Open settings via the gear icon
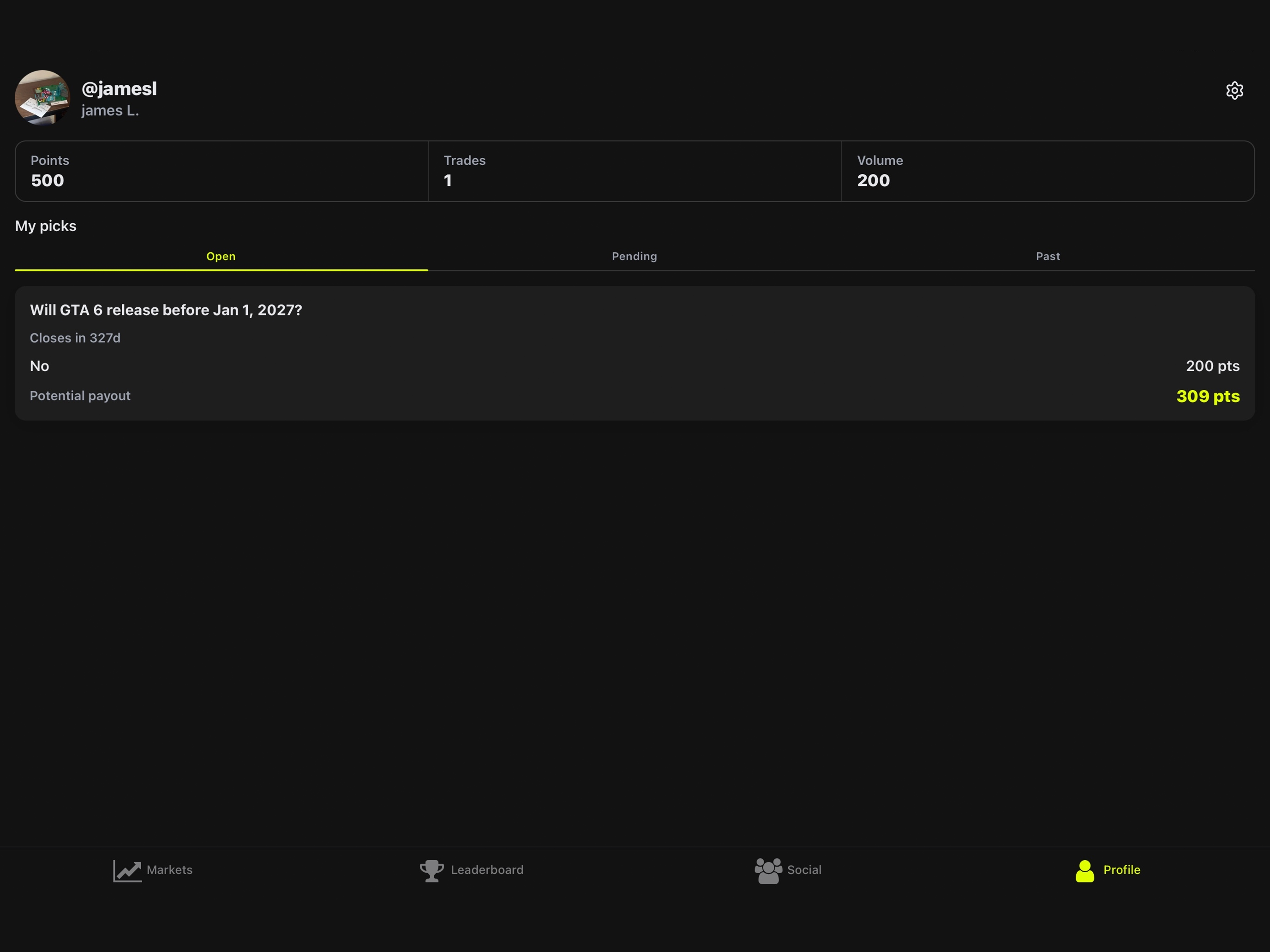Viewport: 1270px width, 952px height. tap(1234, 91)
